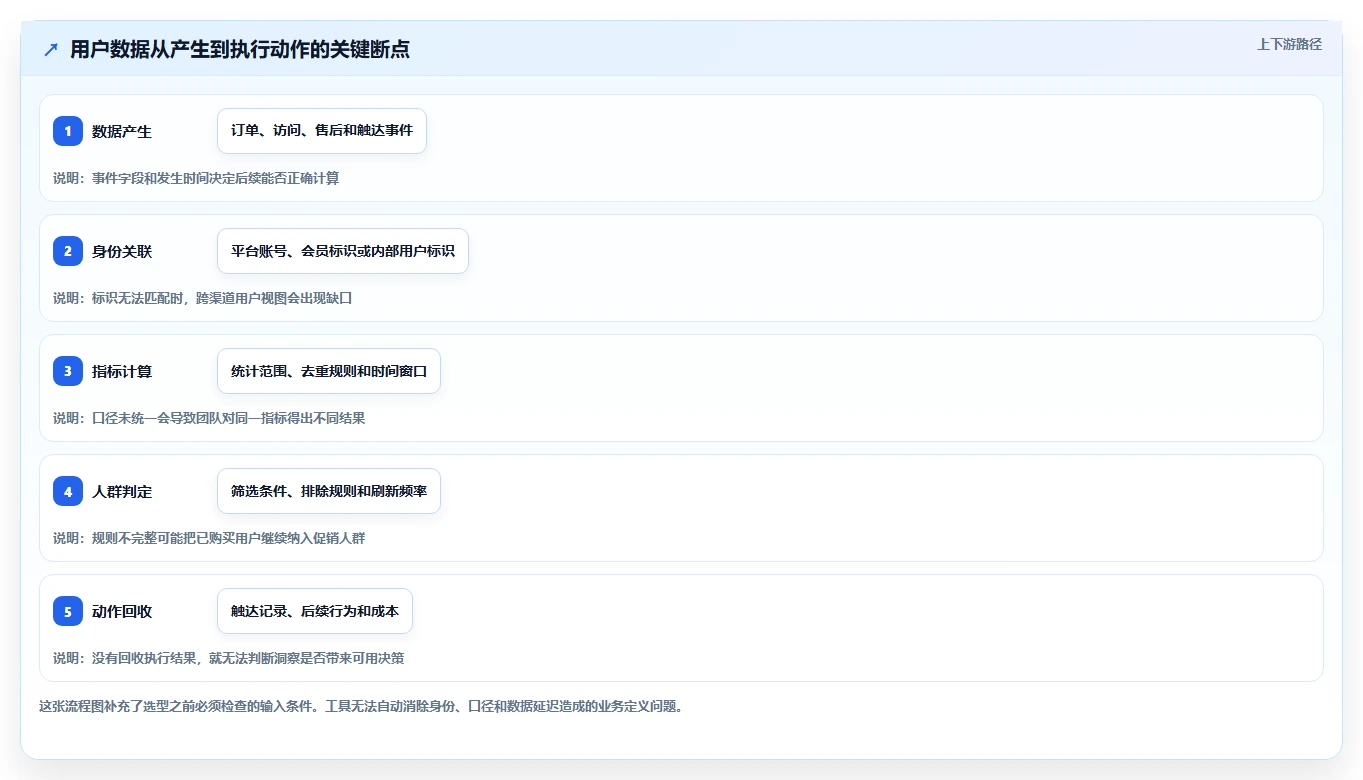
Task: Click the 指标计算 step label
Action: 122,371
